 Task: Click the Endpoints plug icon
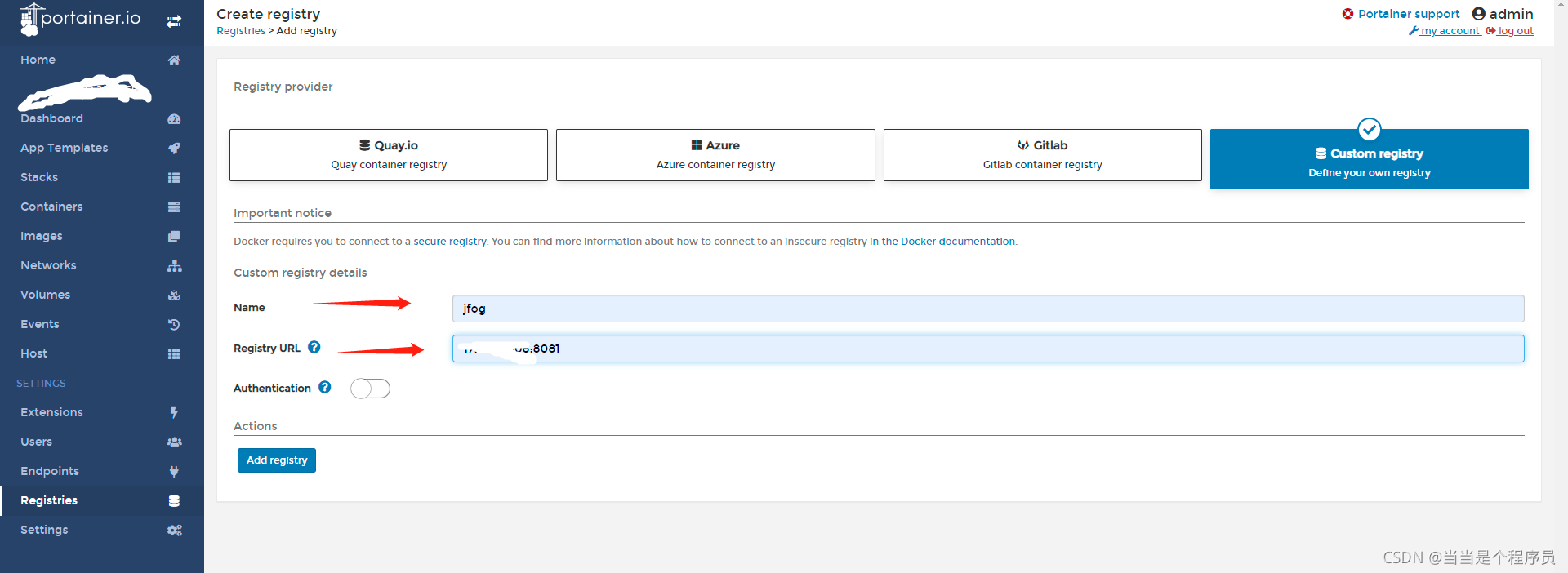(174, 471)
